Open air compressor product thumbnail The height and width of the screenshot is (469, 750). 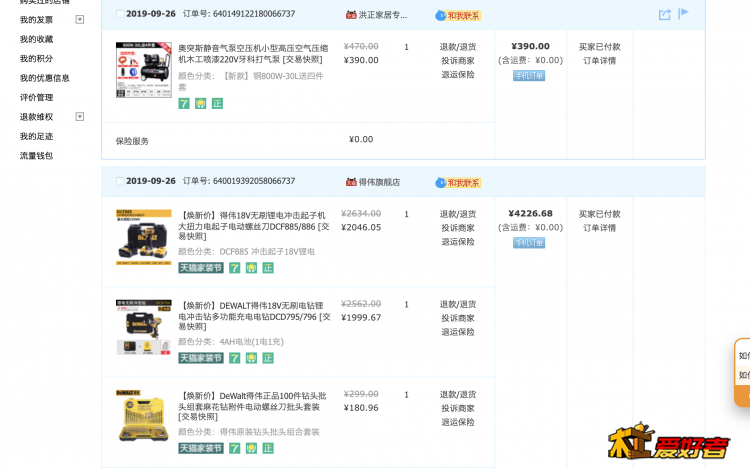pos(143,70)
